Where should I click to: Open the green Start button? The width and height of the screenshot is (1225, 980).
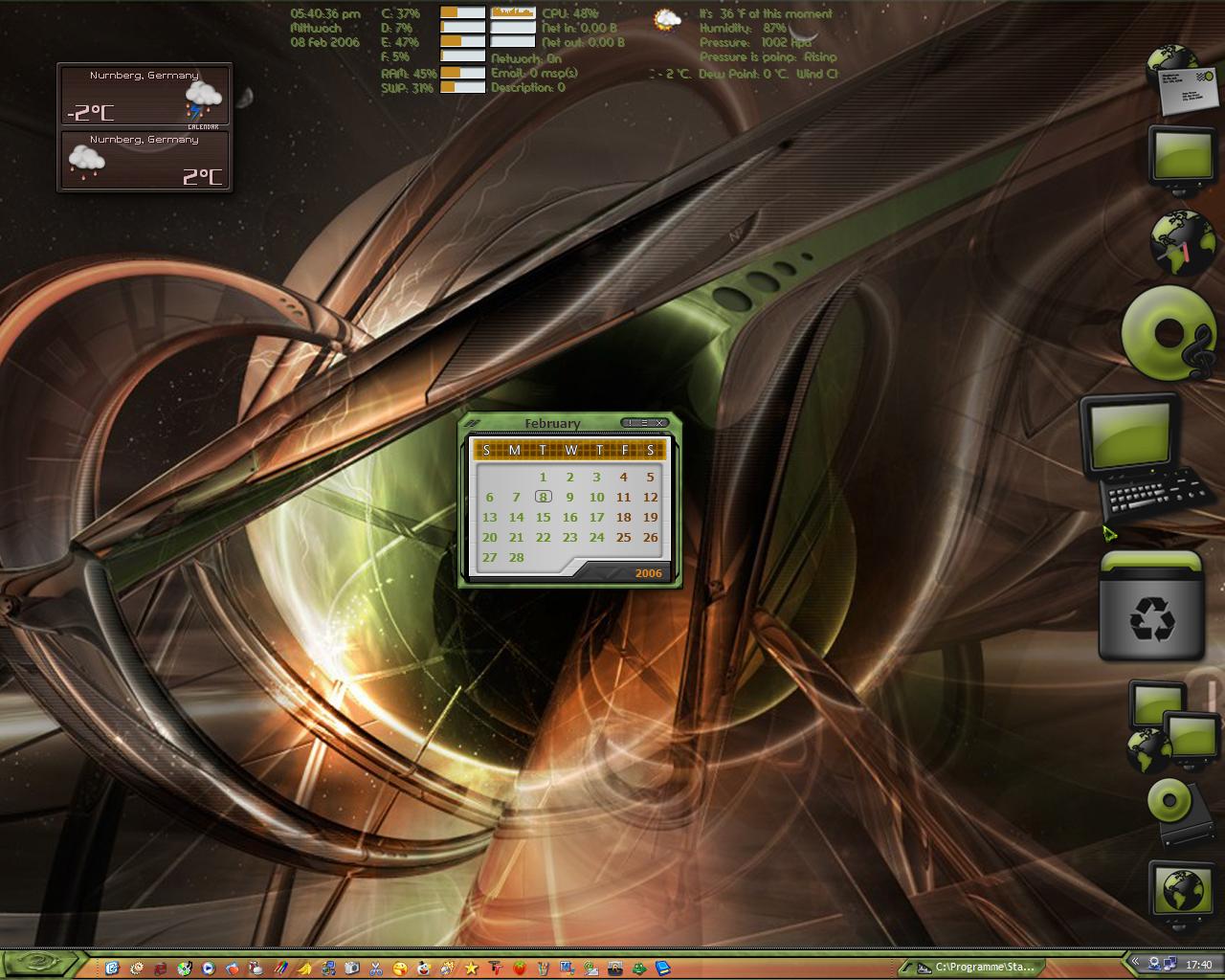coord(38,965)
